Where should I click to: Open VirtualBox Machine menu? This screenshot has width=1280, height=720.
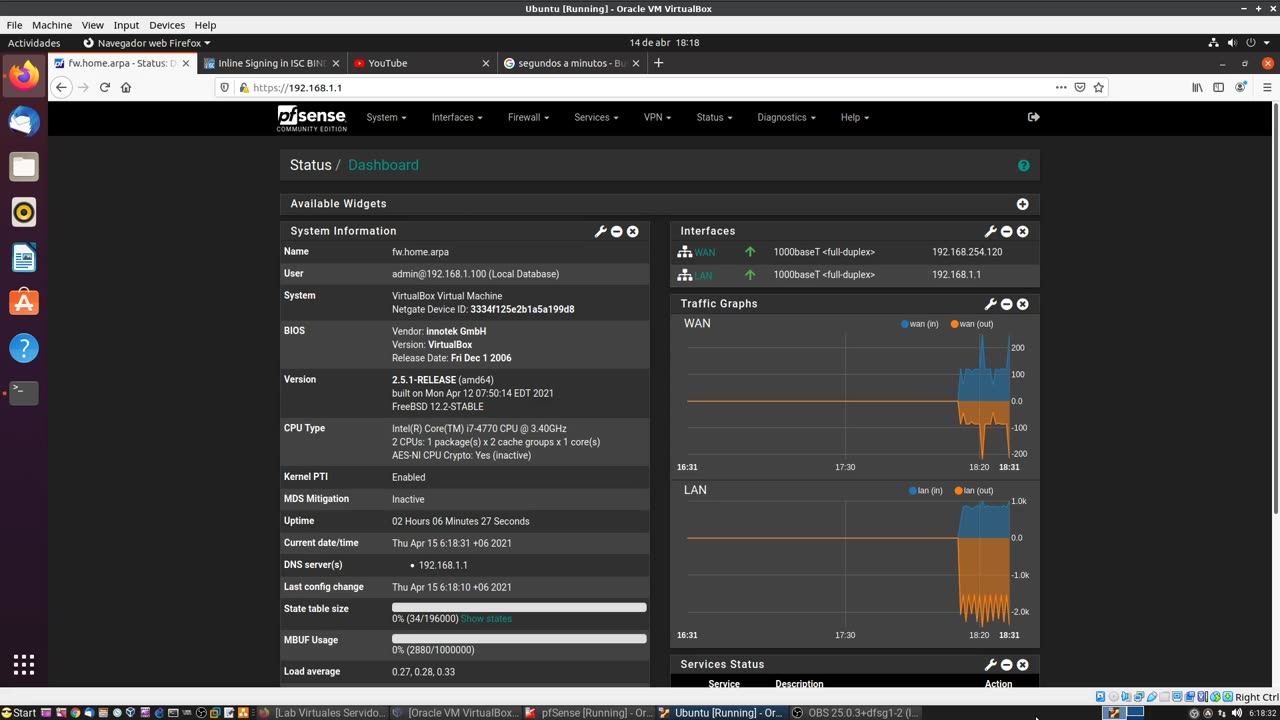pyautogui.click(x=52, y=25)
